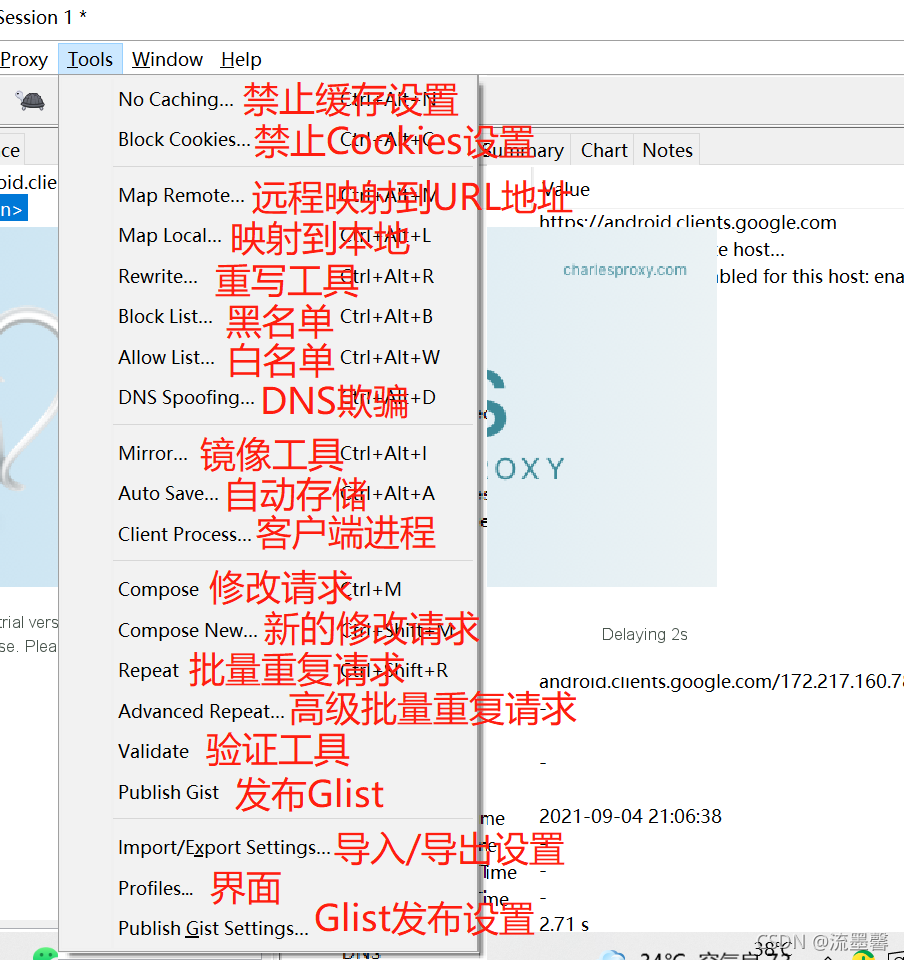Open the Proxy menu
904x960 pixels.
click(24, 59)
